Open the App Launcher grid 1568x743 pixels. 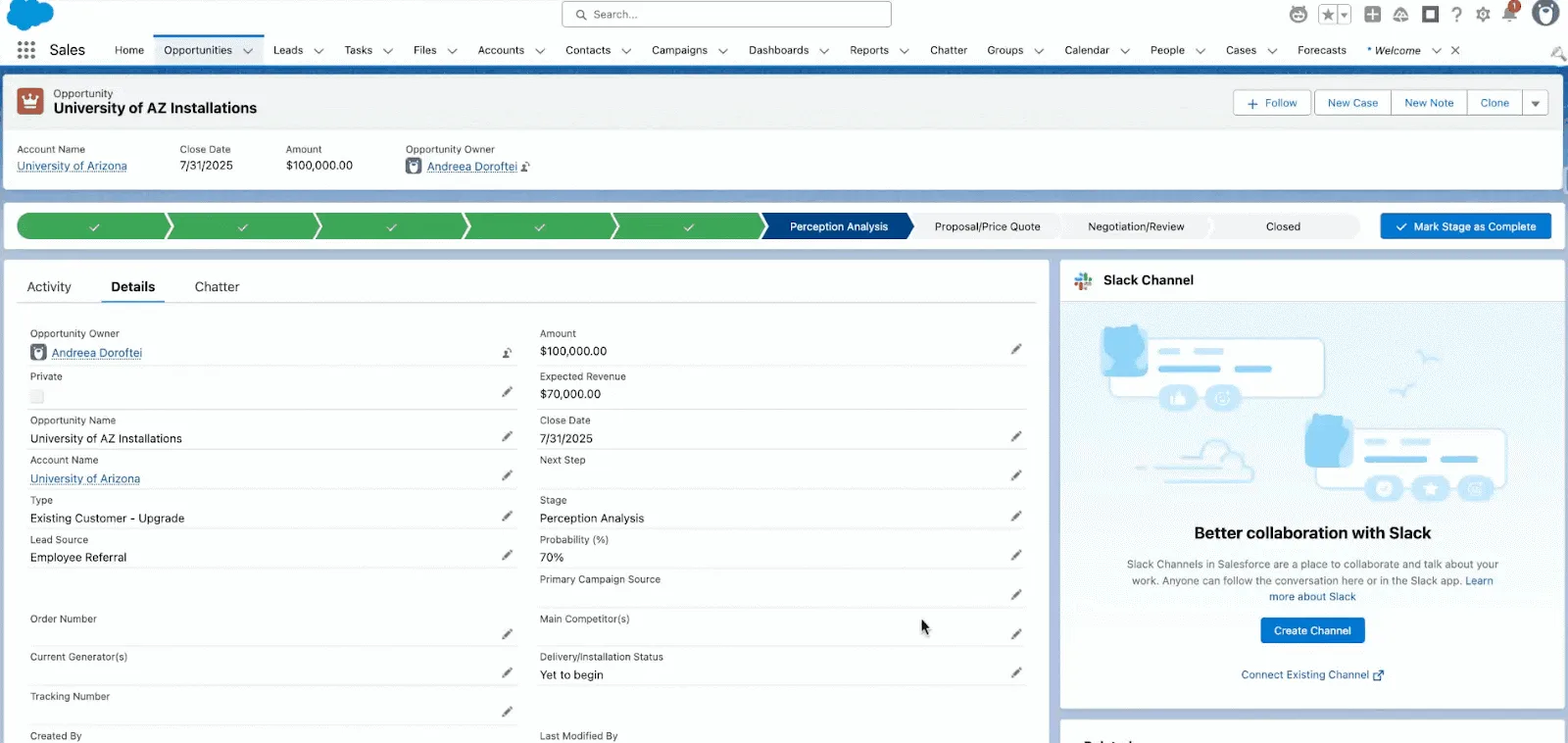26,50
